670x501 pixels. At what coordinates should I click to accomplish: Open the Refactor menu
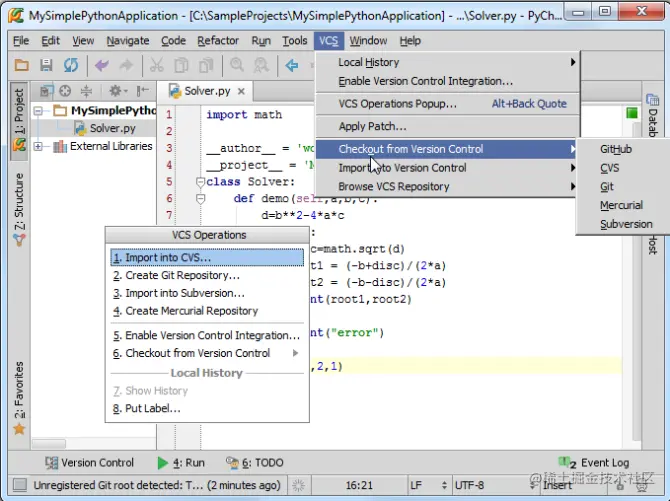(218, 41)
